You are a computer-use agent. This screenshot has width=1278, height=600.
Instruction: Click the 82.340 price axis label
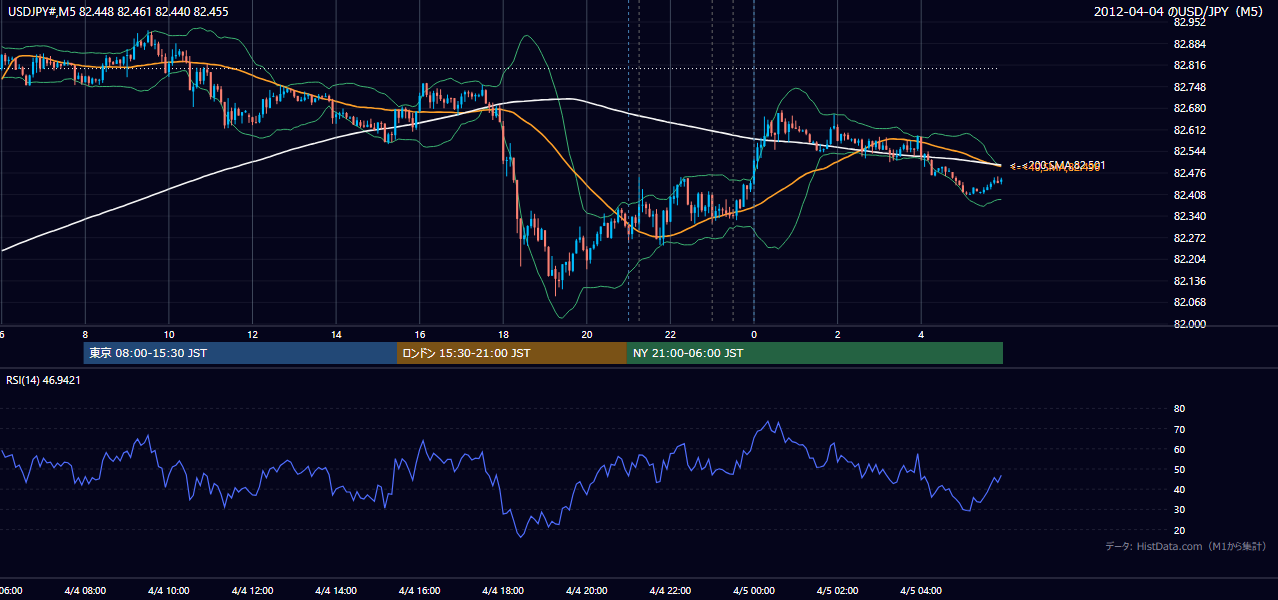(1190, 216)
